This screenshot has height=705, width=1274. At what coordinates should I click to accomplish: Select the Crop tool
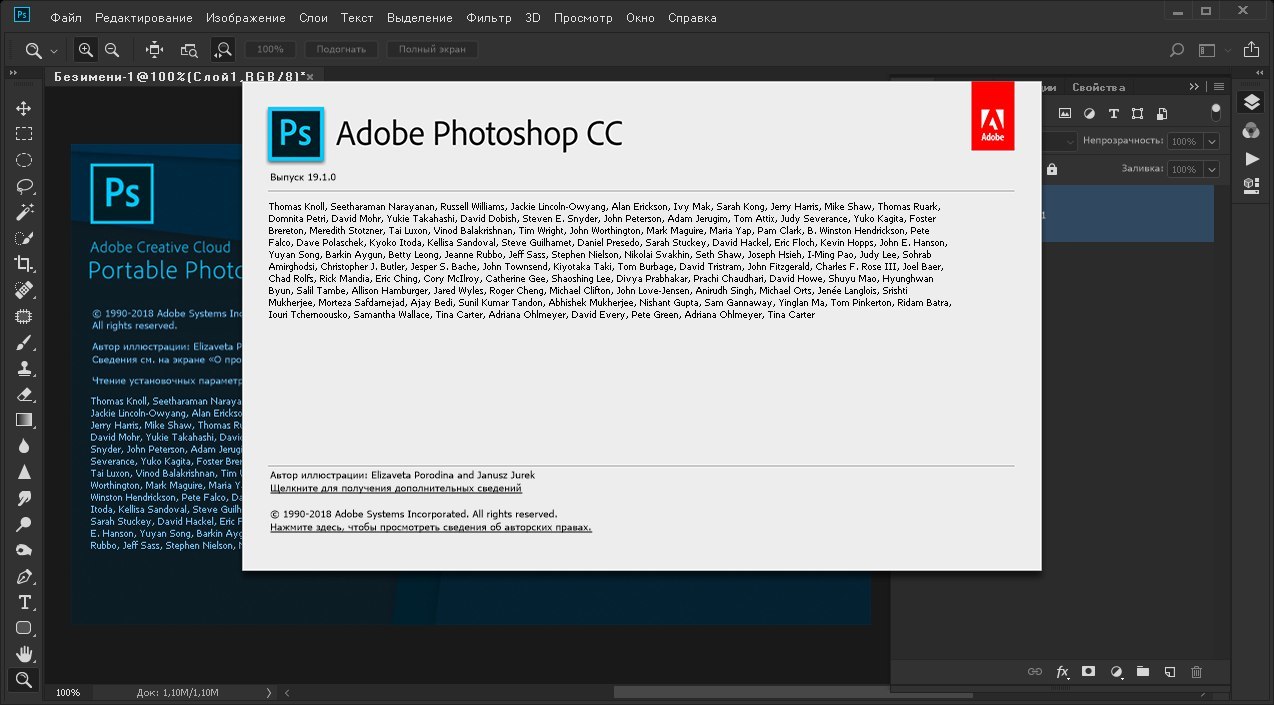click(x=23, y=264)
